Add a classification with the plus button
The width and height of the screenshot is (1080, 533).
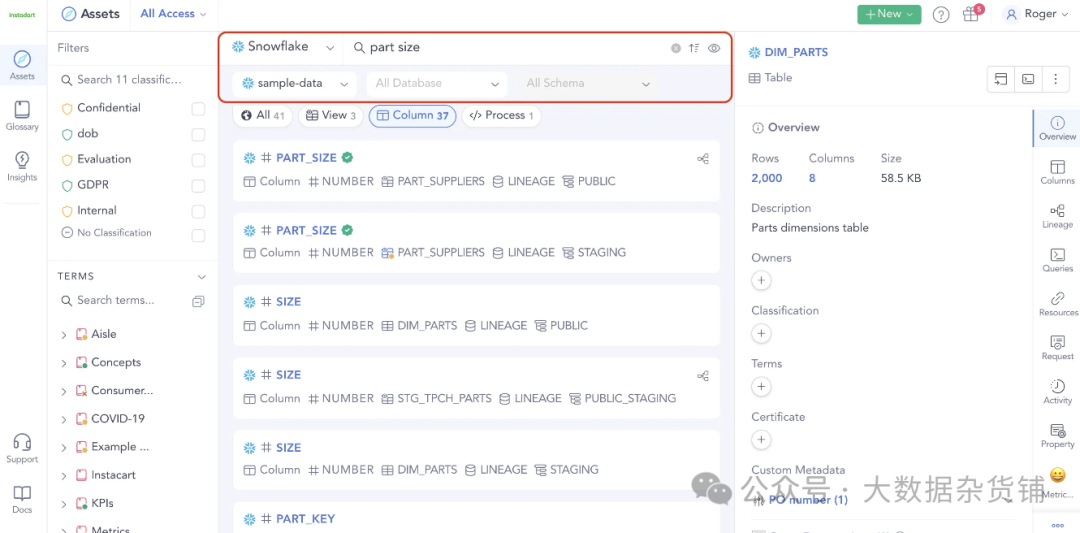pyautogui.click(x=761, y=333)
